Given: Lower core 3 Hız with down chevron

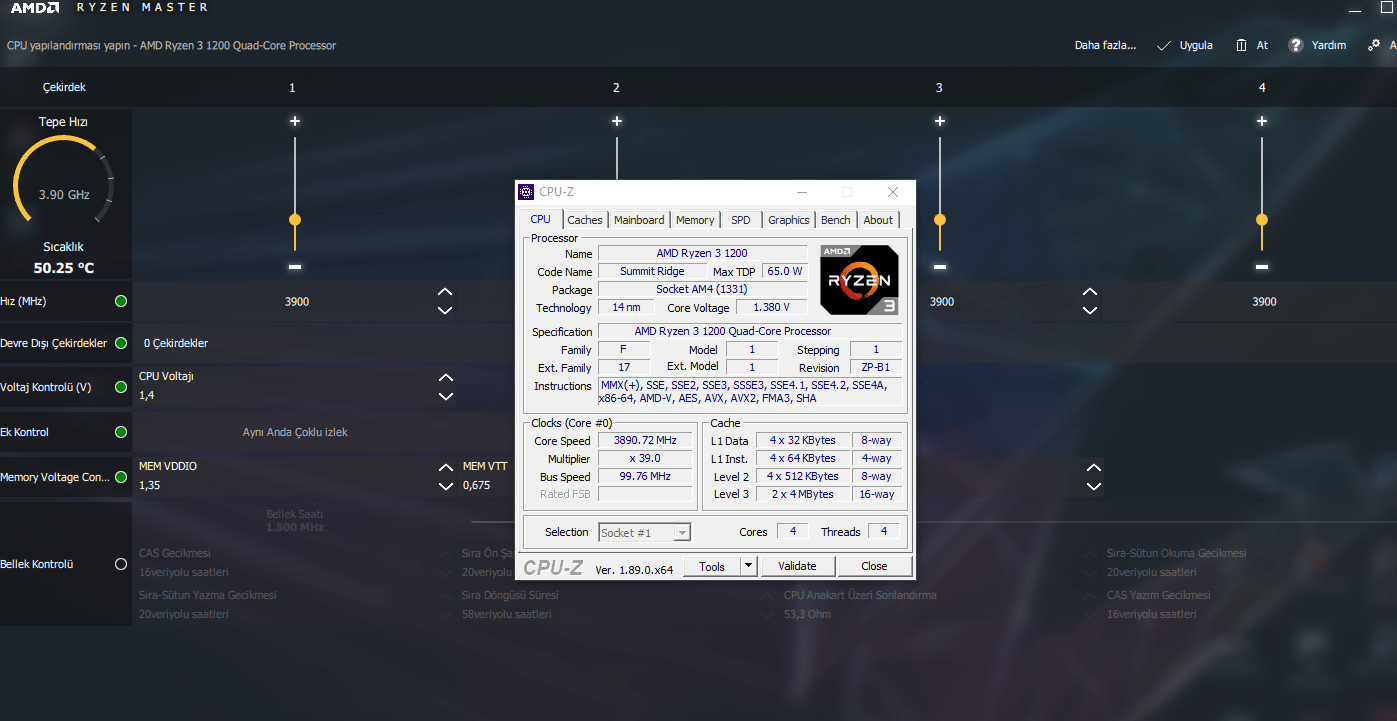Looking at the screenshot, I should 1091,310.
